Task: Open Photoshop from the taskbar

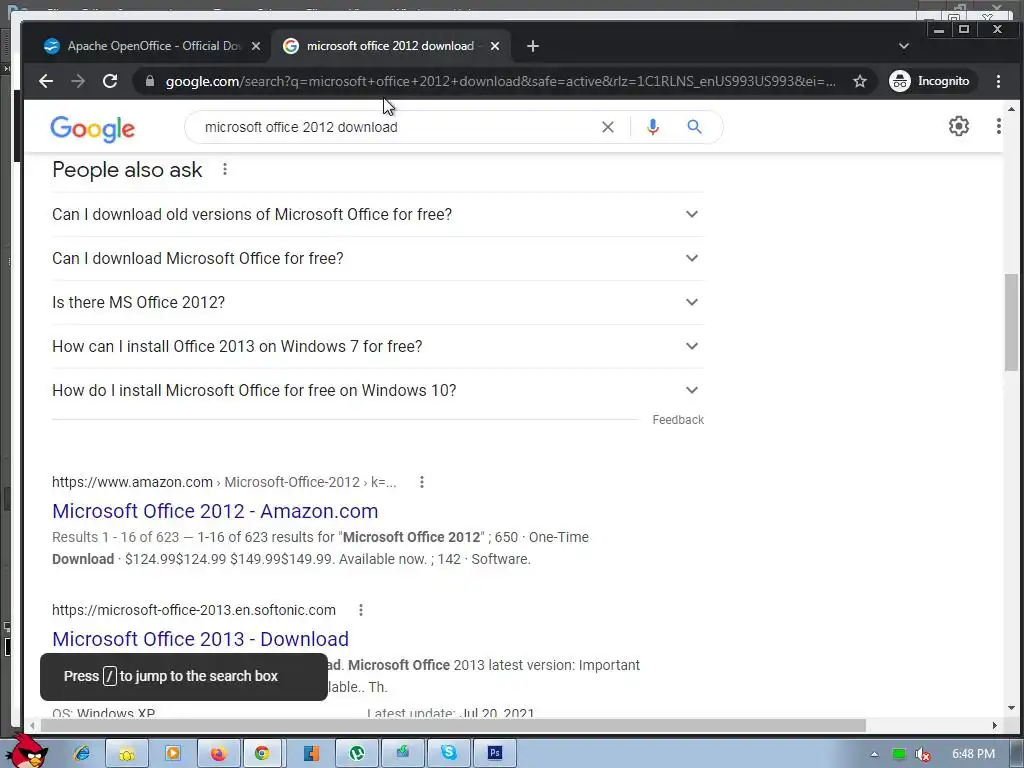Action: [x=494, y=753]
